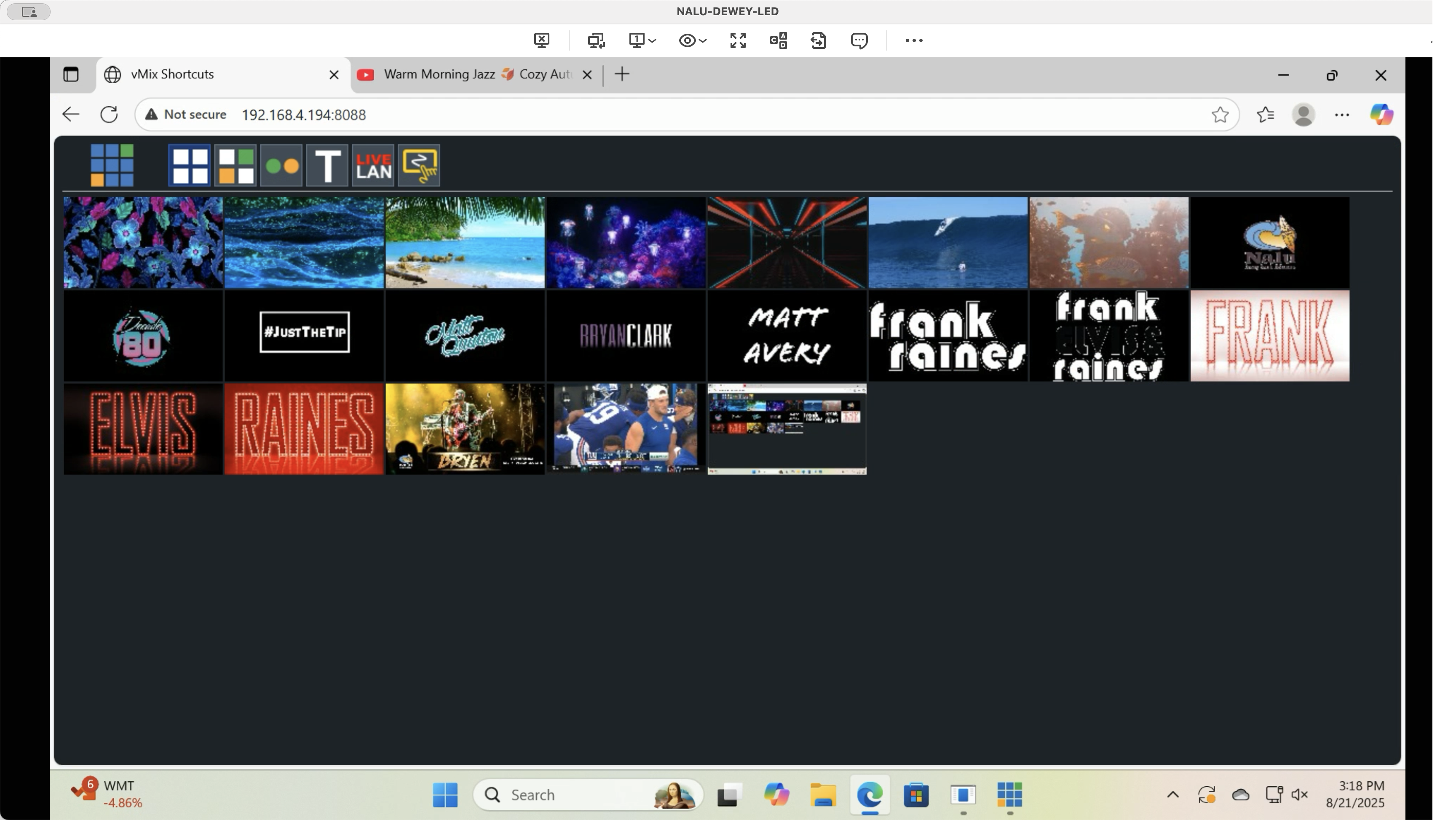Select the 'frank elvis raines' input
This screenshot has width=1456, height=820.
pos(1109,336)
